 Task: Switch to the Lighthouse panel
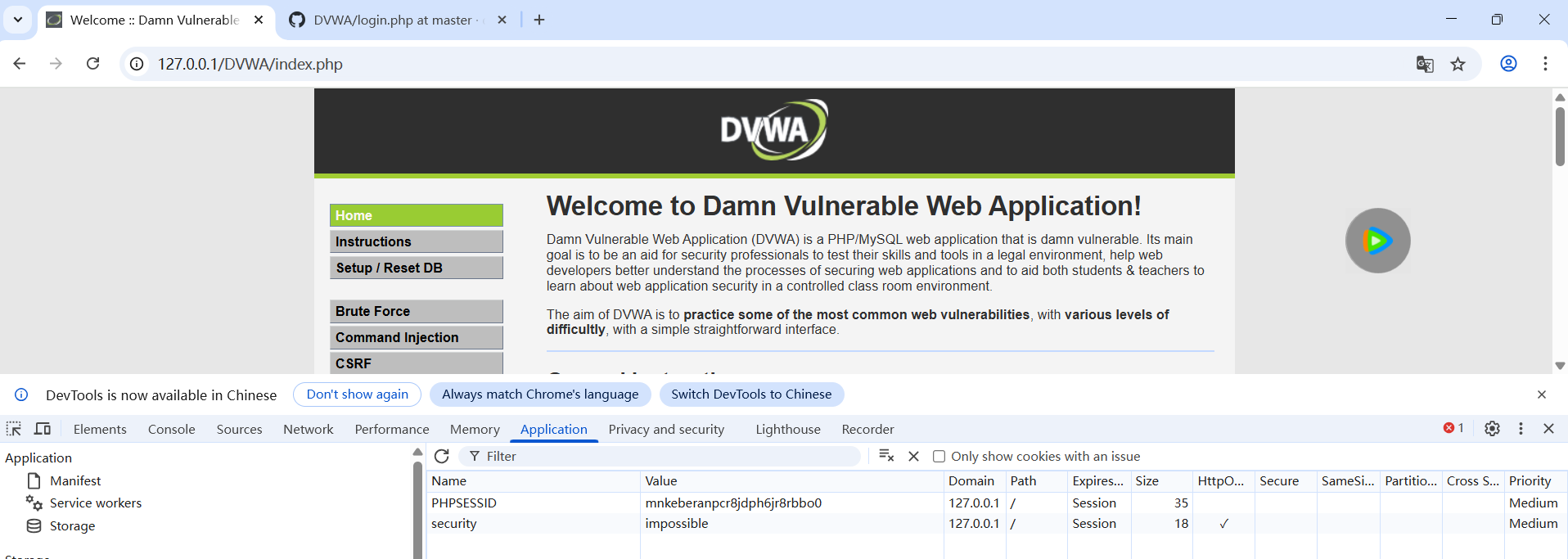(788, 429)
